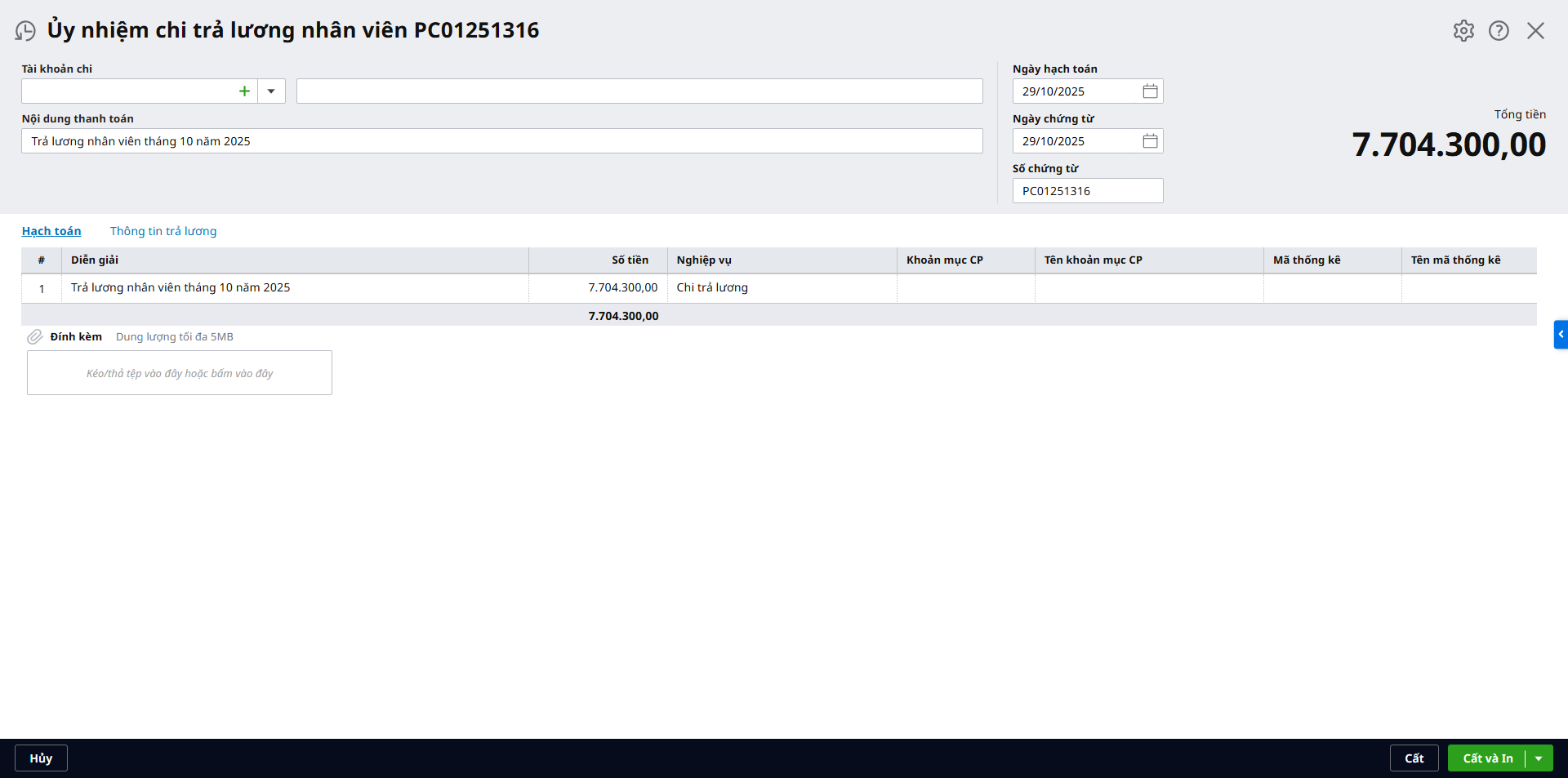Click the Cất và In button
Screen dimensions: 1568x778
point(1487,758)
